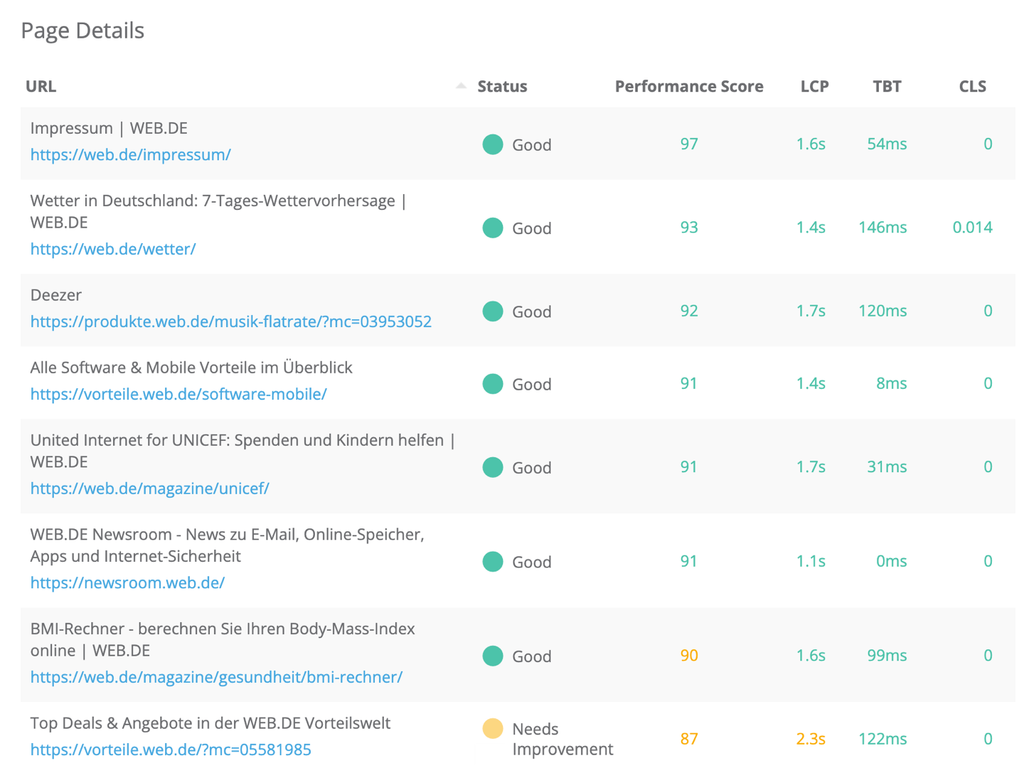
Task: Open the https://newsroom.web.de/ link
Action: 127,583
